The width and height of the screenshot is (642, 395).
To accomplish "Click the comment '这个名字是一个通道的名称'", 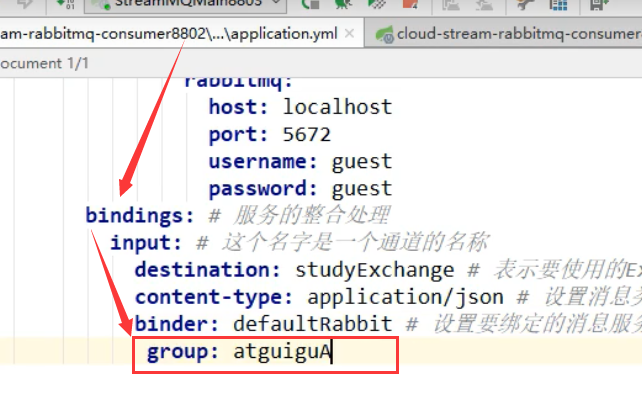I will [x=355, y=242].
